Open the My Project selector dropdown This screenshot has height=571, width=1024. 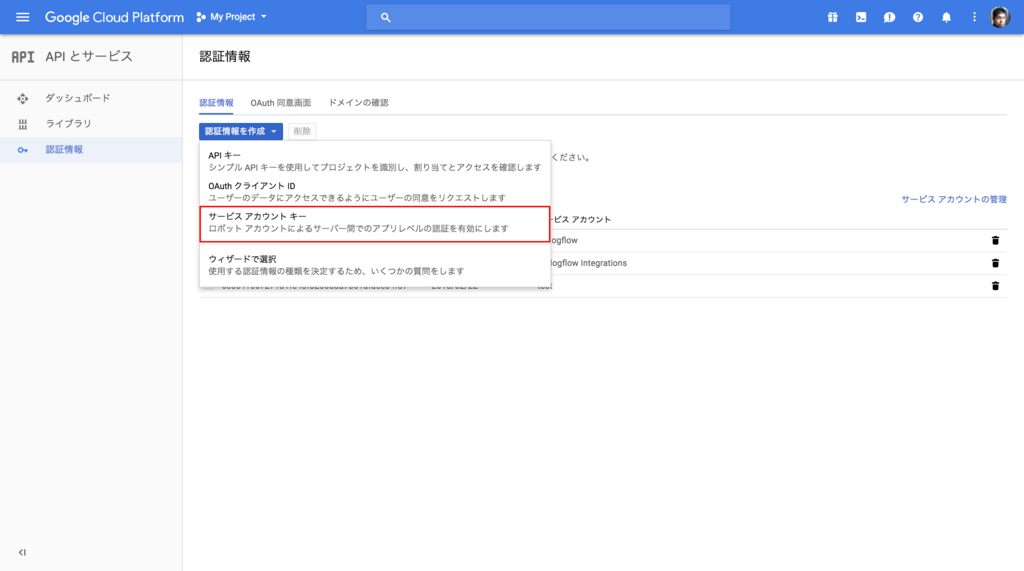[232, 17]
